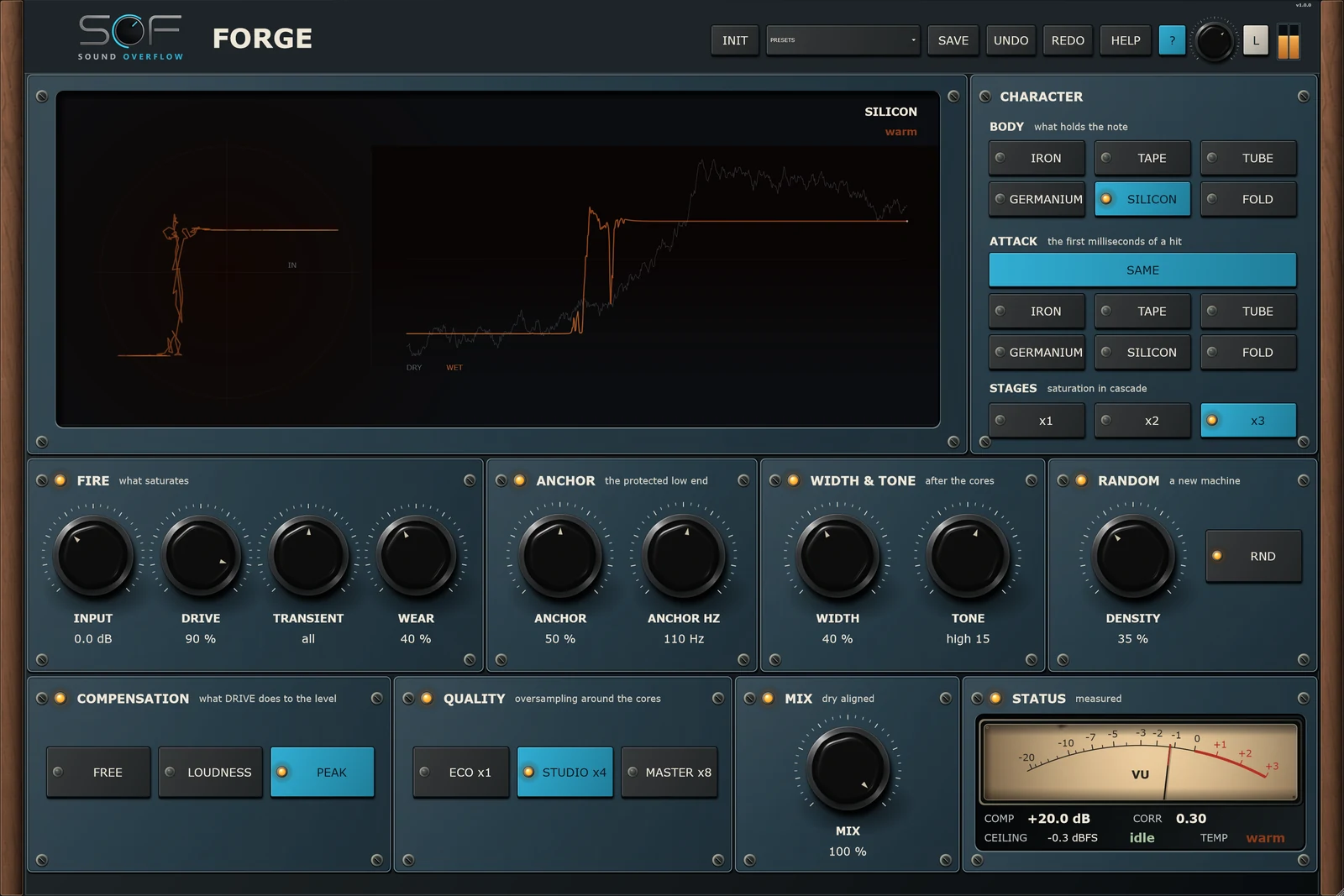Select FREE compensation mode
The width and height of the screenshot is (1344, 896).
coord(98,772)
